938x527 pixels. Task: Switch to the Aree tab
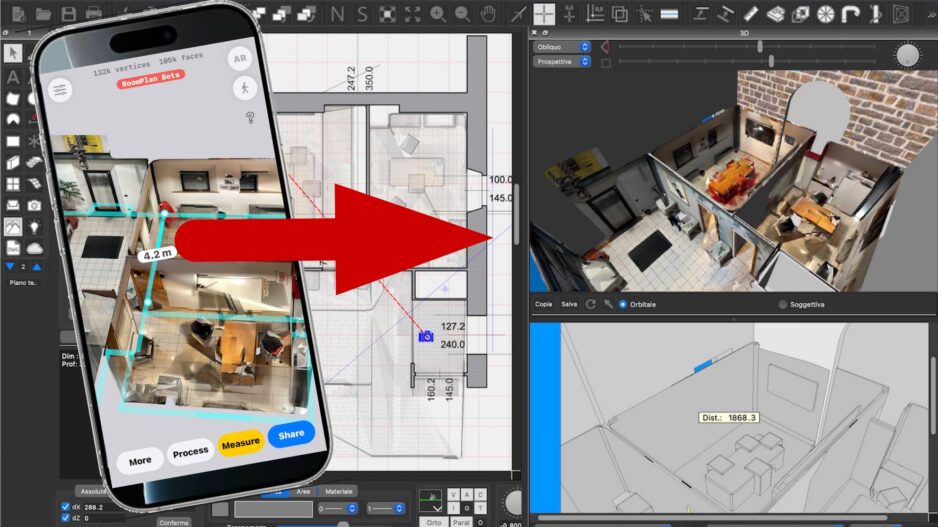coord(302,491)
